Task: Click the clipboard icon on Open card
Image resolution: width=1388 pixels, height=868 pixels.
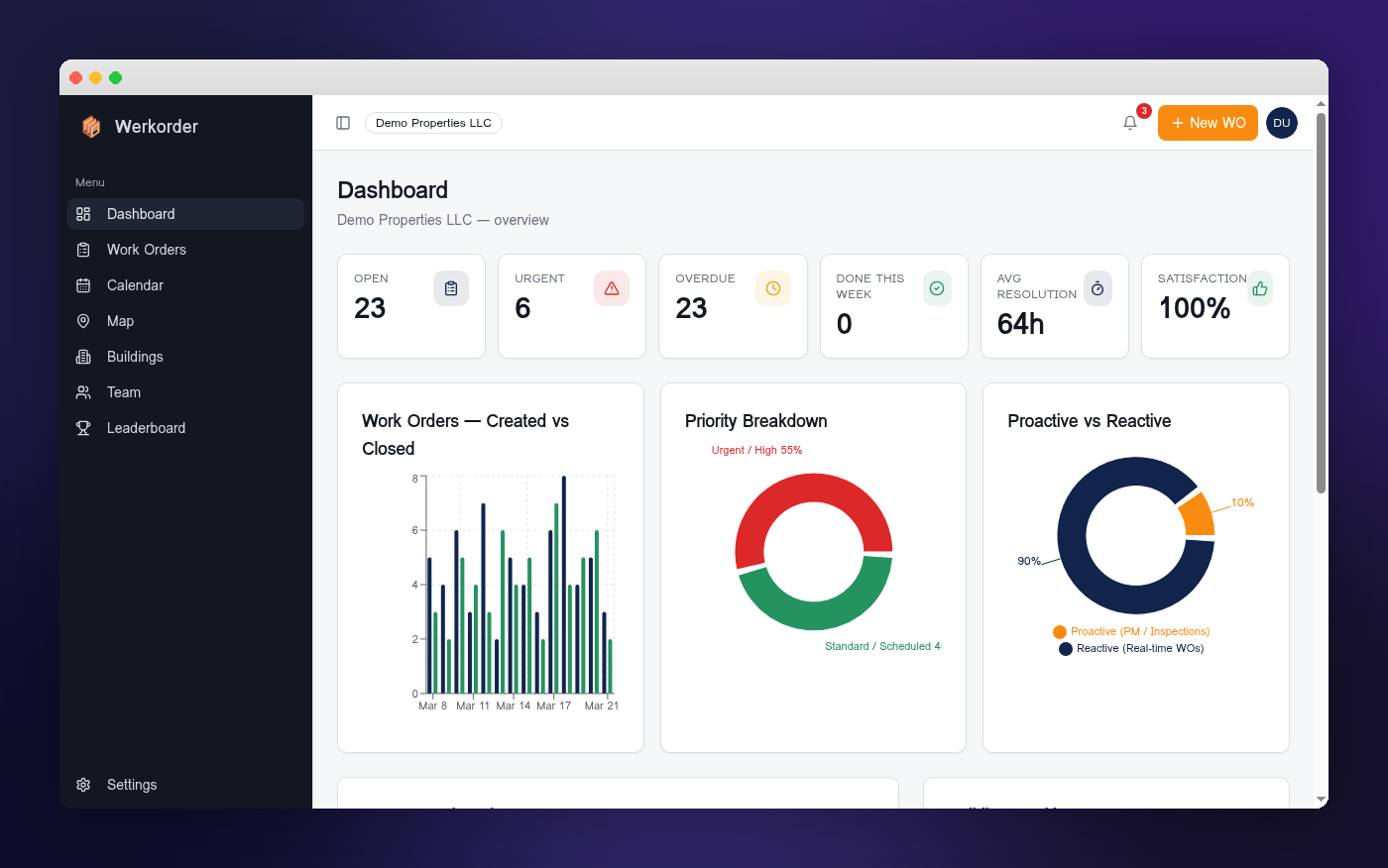Action: coord(451,288)
